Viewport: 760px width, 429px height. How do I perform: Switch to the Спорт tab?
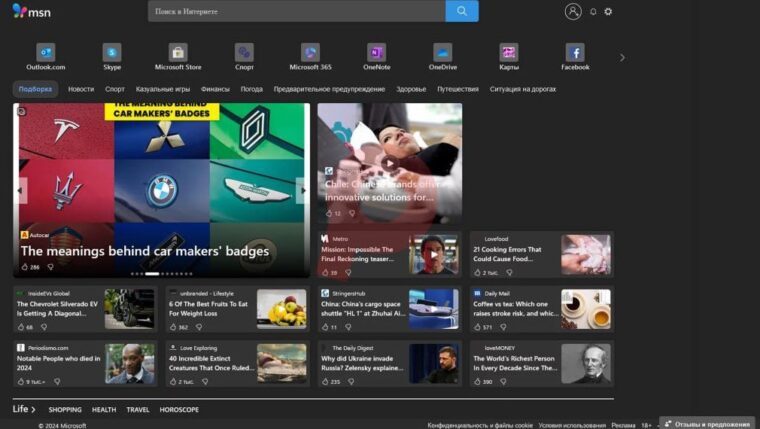click(115, 89)
